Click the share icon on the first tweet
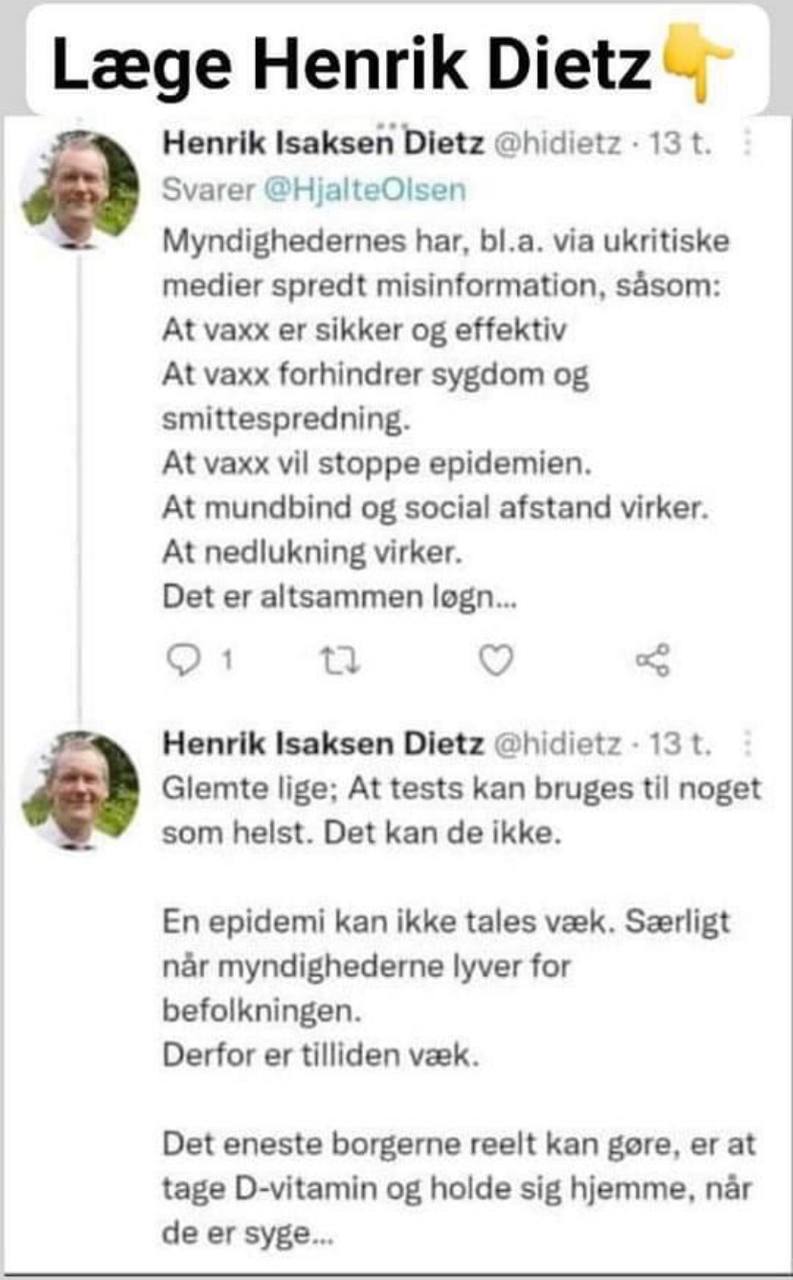This screenshot has width=793, height=1280. coord(653,660)
